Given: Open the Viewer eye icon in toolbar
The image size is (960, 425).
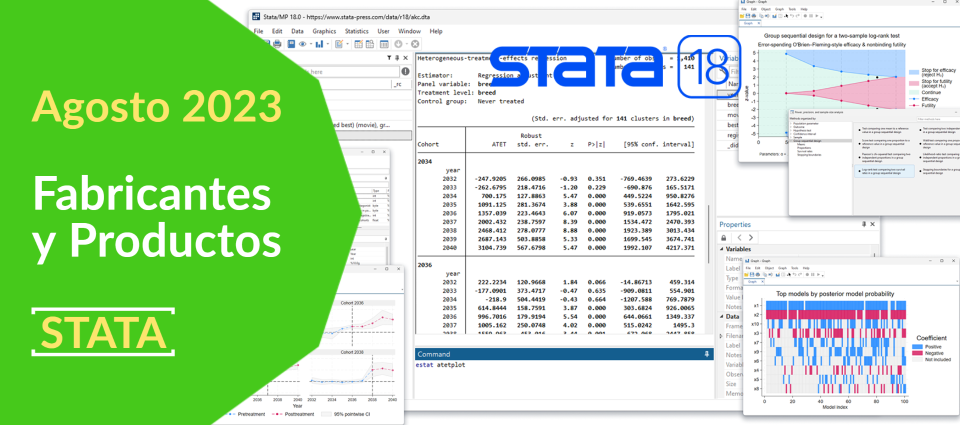Looking at the screenshot, I should (302, 43).
